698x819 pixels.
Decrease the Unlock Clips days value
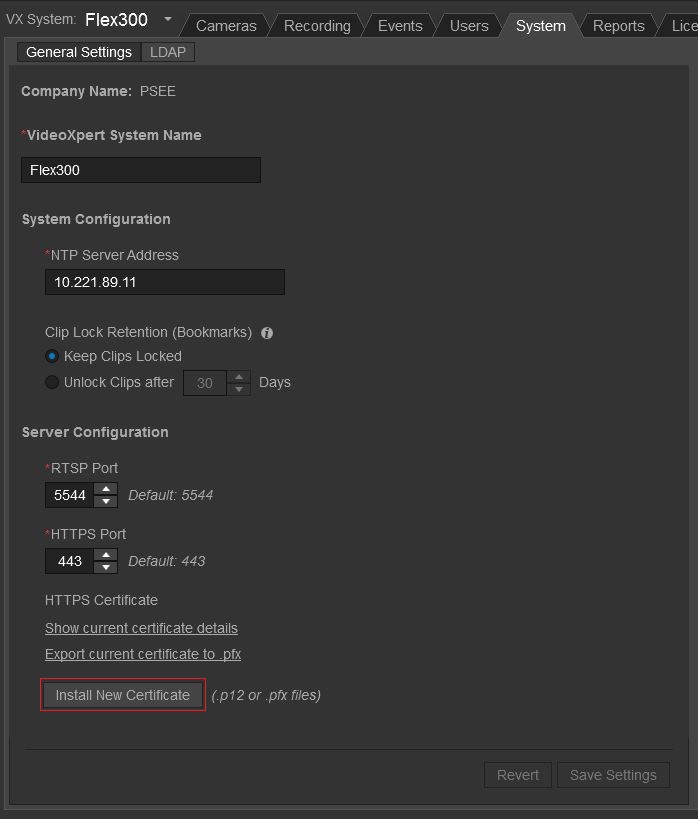click(x=239, y=389)
